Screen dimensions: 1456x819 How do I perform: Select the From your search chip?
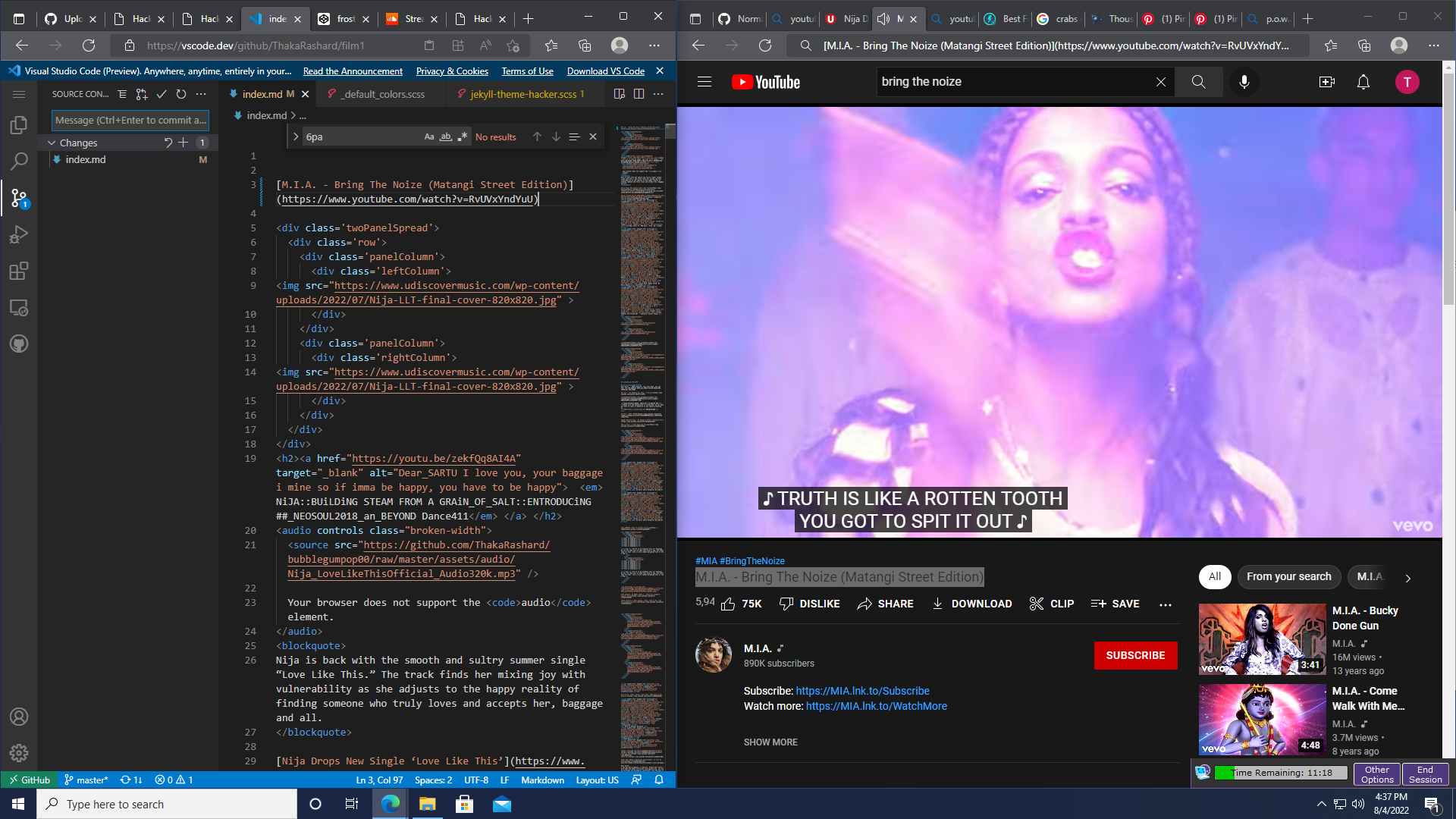tap(1288, 576)
